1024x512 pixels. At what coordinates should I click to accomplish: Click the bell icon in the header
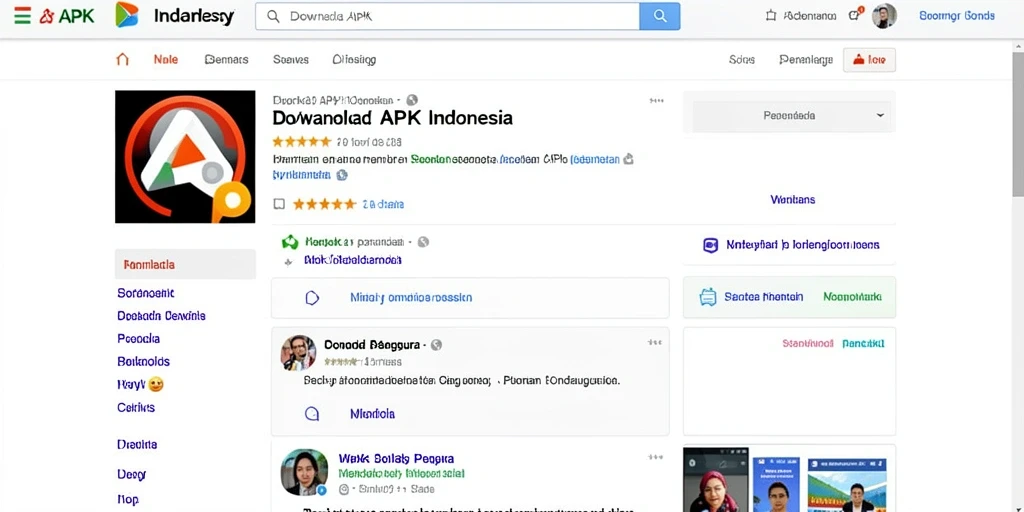(771, 16)
